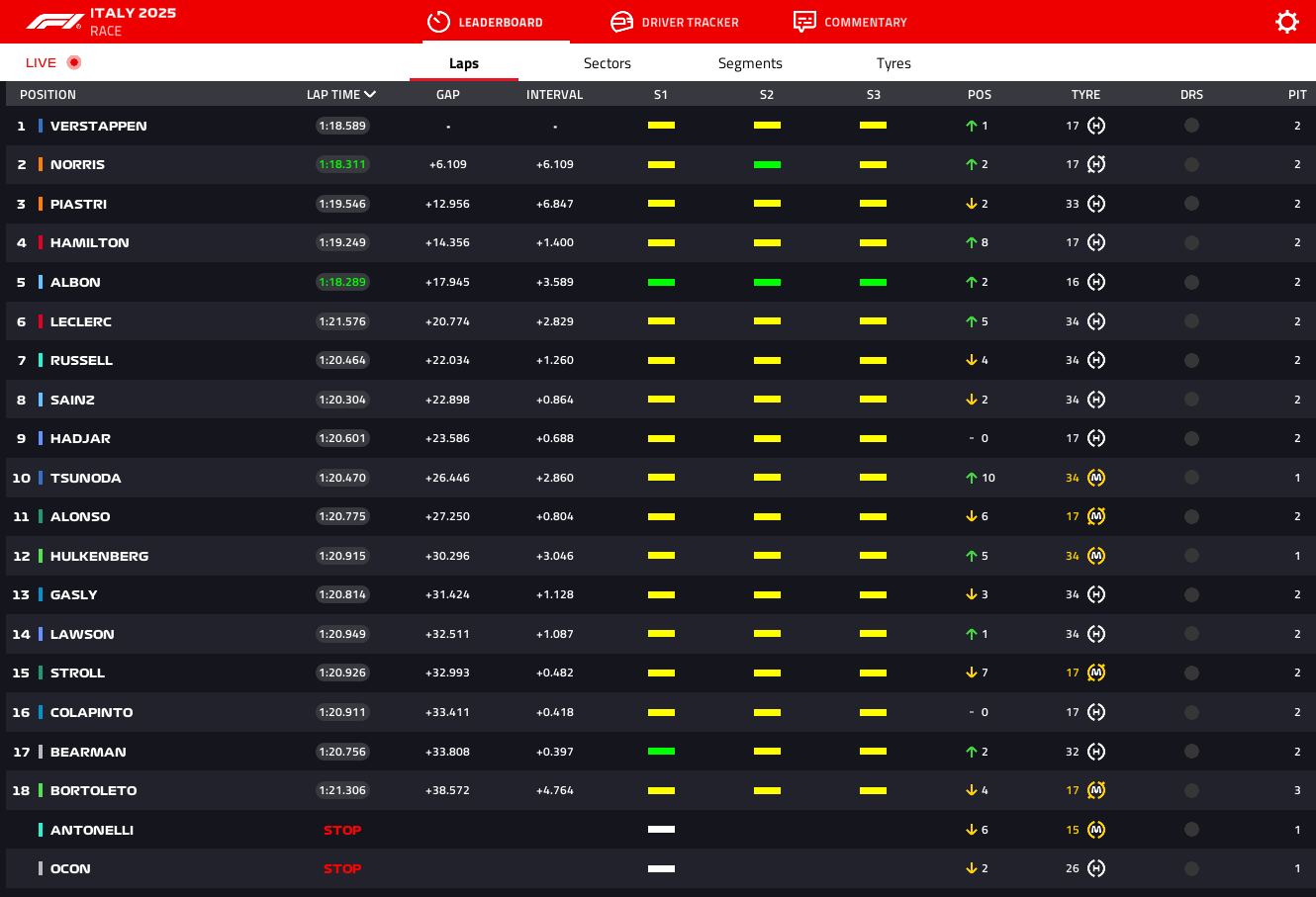Viewport: 1316px width, 897px height.
Task: Click the GAP column header
Action: [448, 95]
